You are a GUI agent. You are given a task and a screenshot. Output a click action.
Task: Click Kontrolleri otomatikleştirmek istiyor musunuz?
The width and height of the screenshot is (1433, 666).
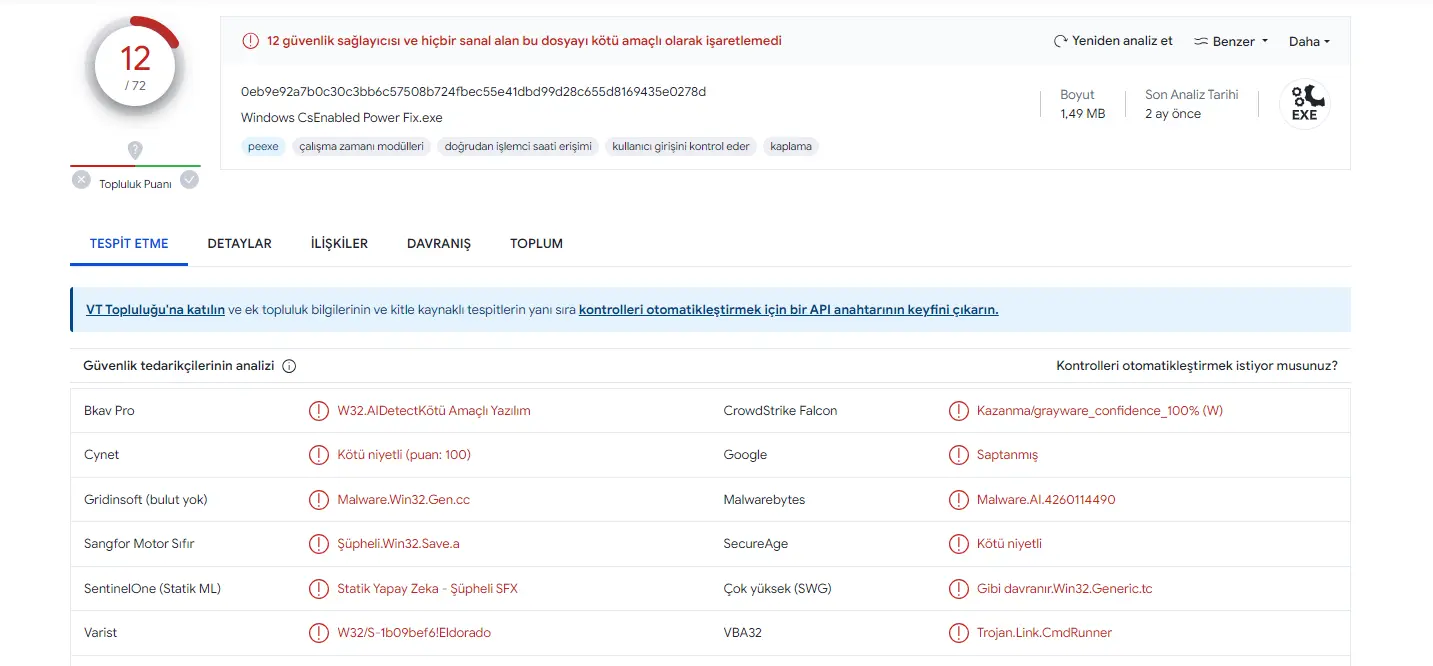point(1197,366)
